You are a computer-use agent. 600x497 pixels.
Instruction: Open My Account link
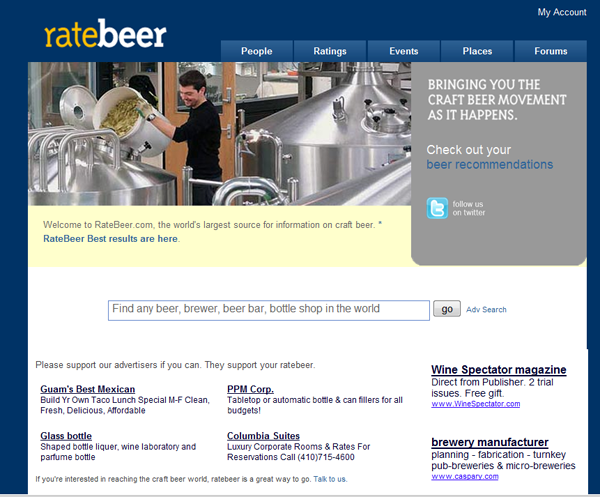pyautogui.click(x=562, y=12)
